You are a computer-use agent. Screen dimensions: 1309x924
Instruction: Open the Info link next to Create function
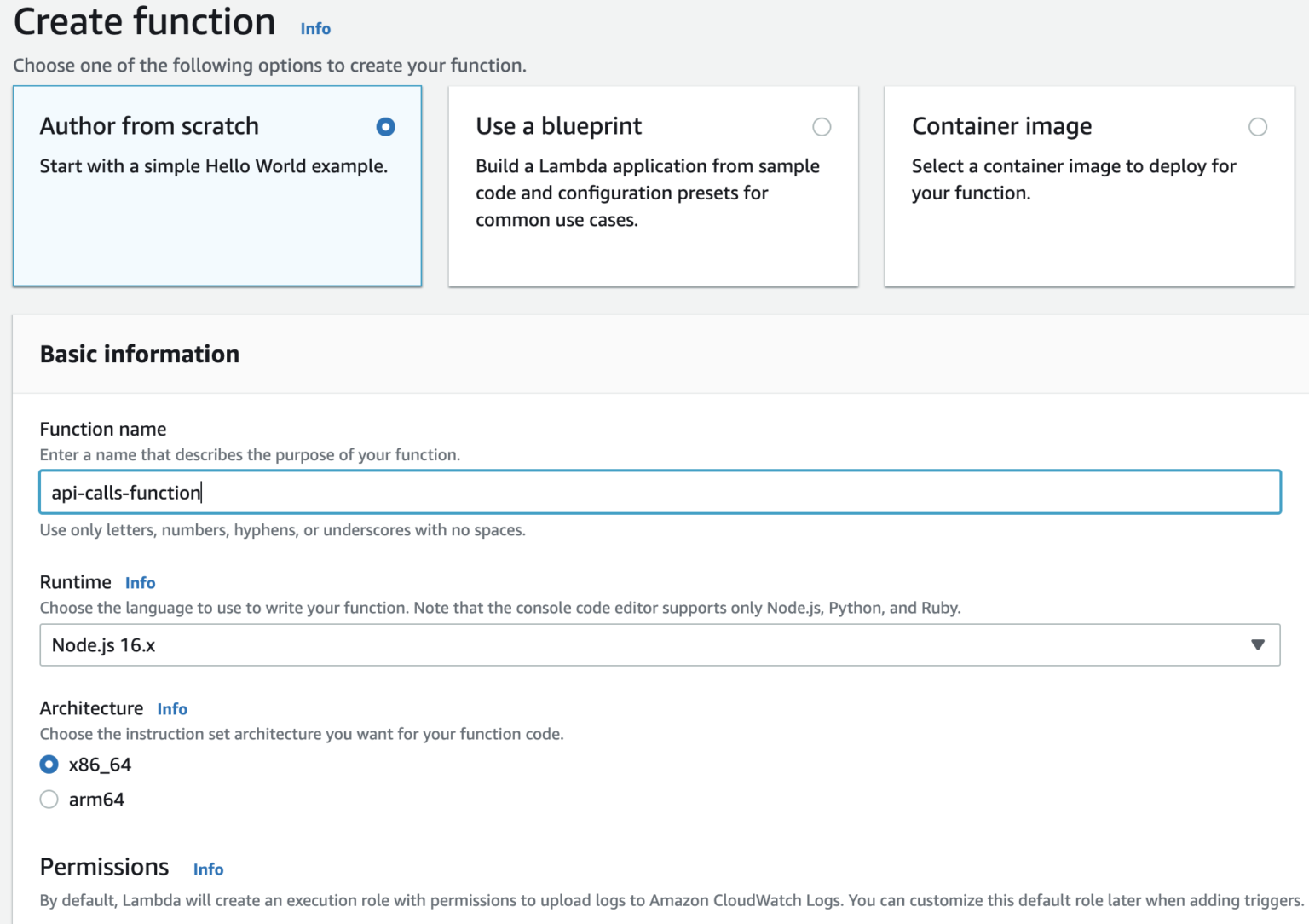coord(314,28)
